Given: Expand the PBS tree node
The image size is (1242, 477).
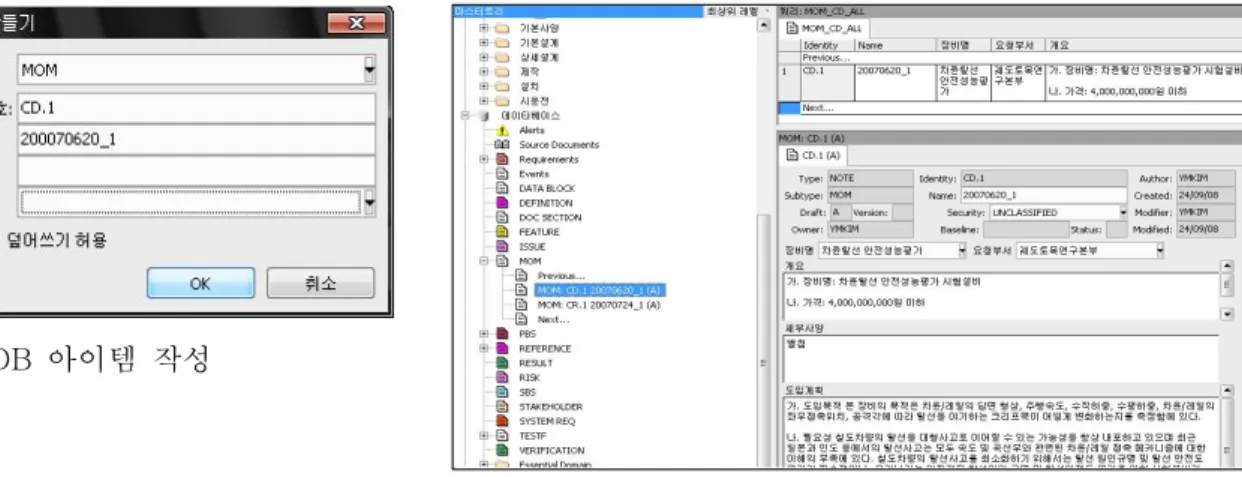Looking at the screenshot, I should coord(485,334).
